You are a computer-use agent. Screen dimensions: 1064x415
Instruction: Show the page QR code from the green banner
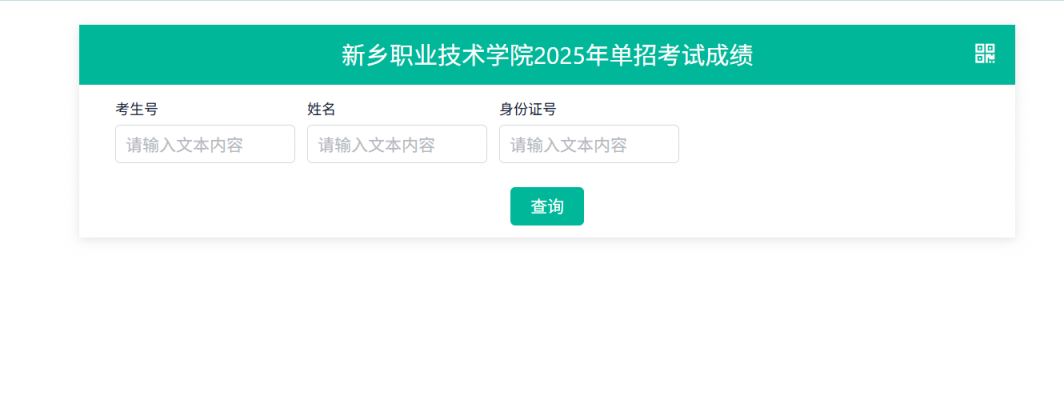985,54
